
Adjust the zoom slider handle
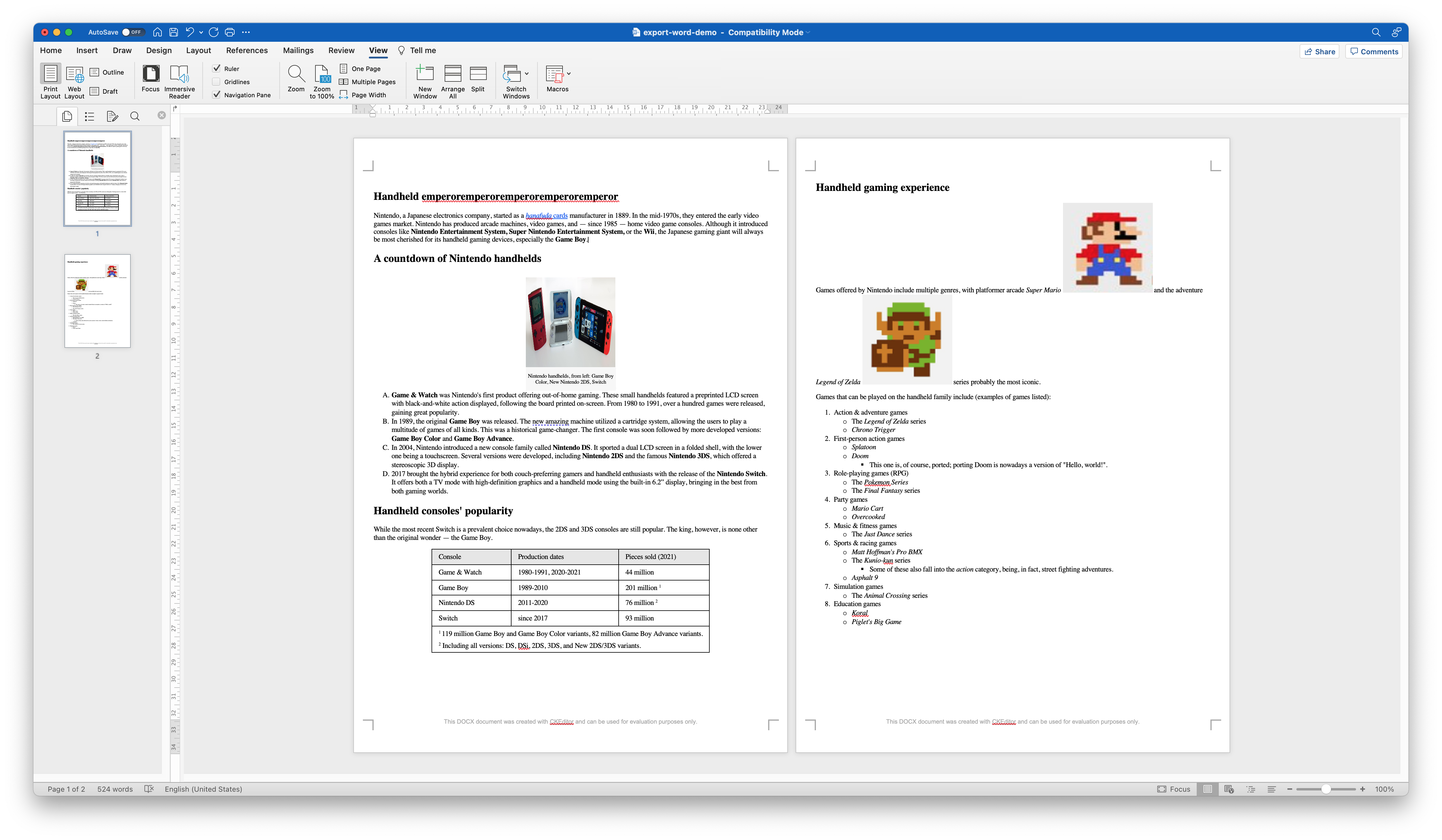pyautogui.click(x=1325, y=789)
